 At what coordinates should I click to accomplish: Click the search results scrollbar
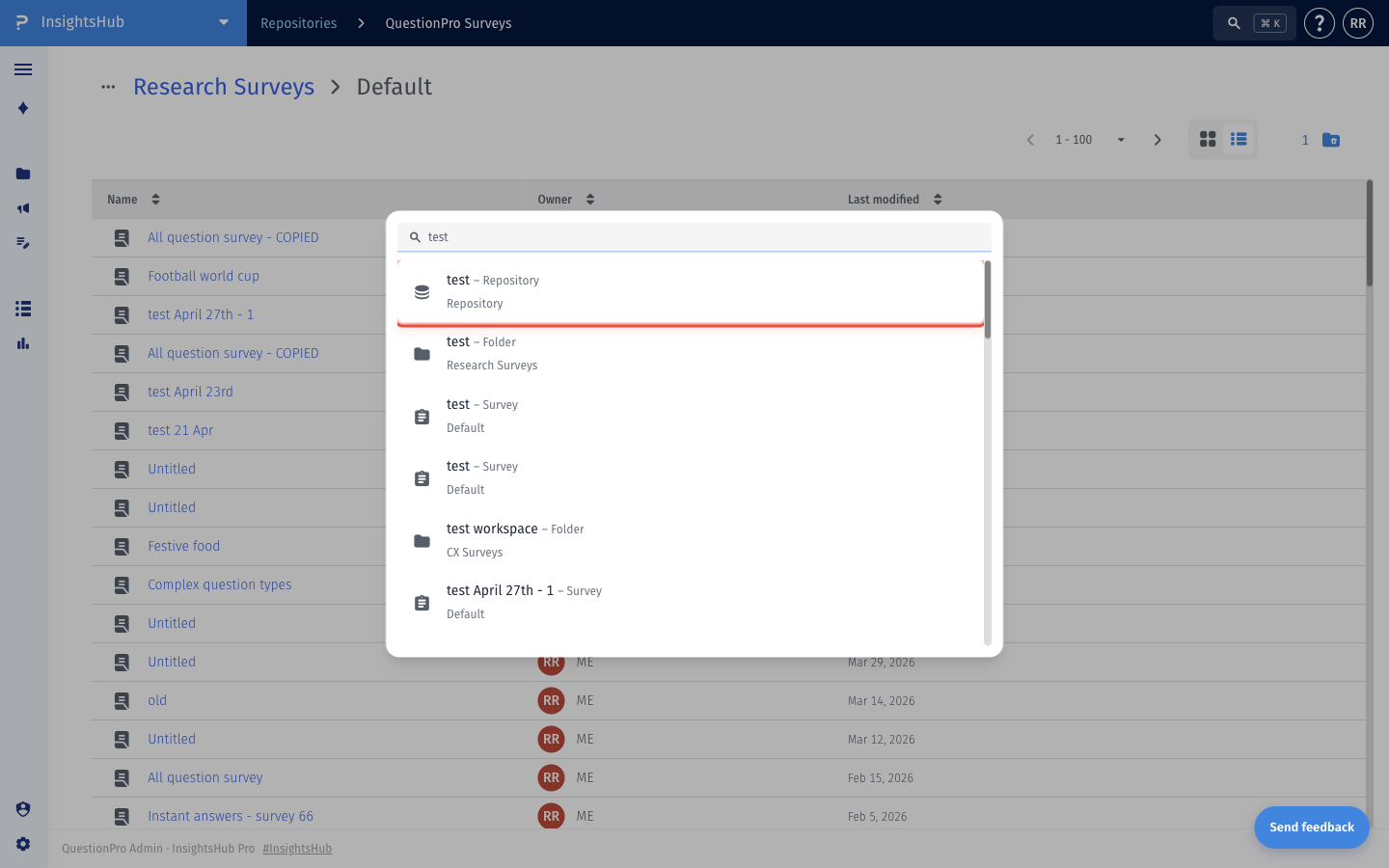(x=987, y=299)
